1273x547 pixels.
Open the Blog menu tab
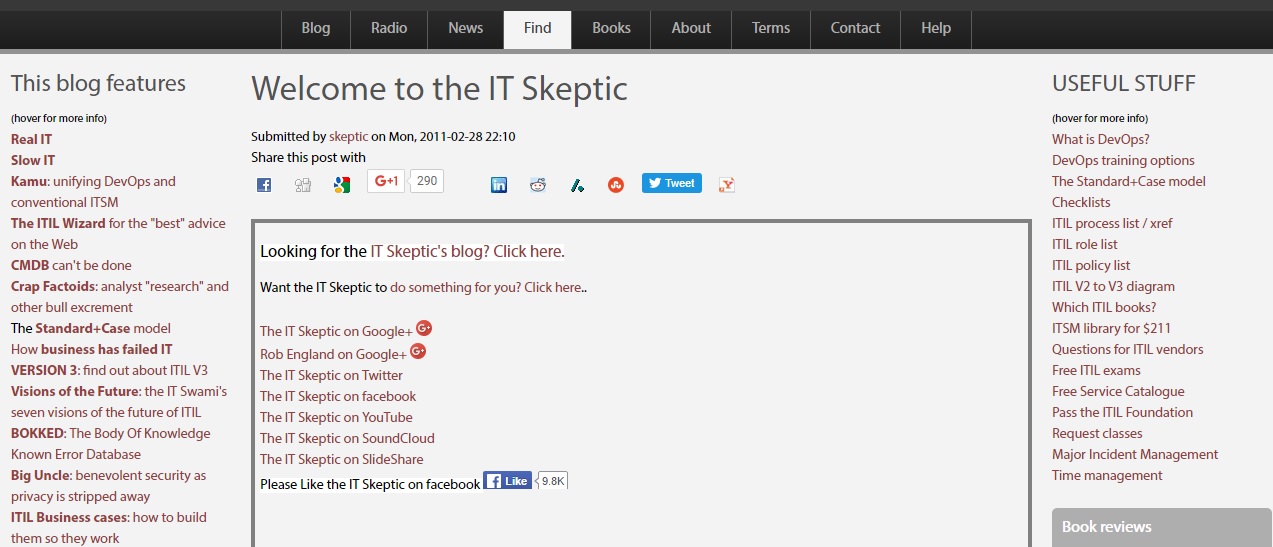(x=316, y=28)
